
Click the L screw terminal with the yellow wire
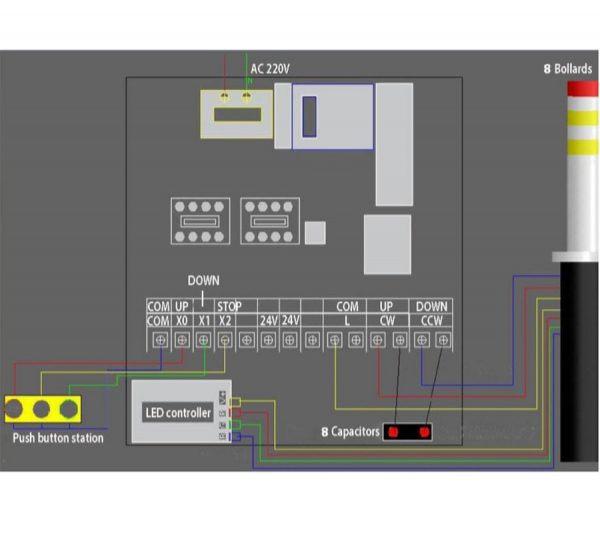(335, 340)
